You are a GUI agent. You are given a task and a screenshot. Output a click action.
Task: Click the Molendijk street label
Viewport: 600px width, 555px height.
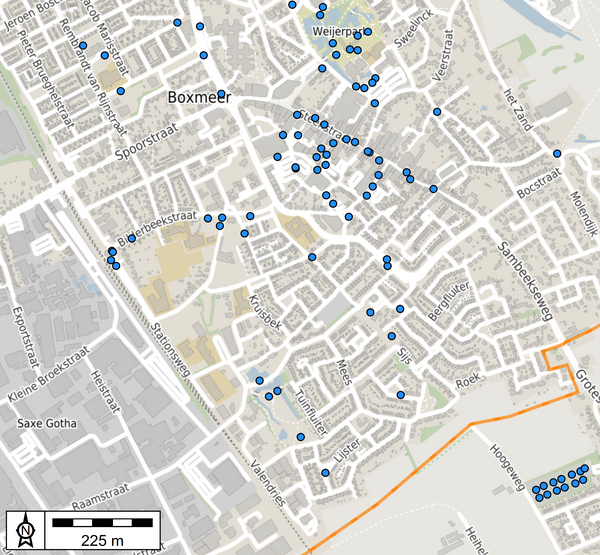point(584,214)
